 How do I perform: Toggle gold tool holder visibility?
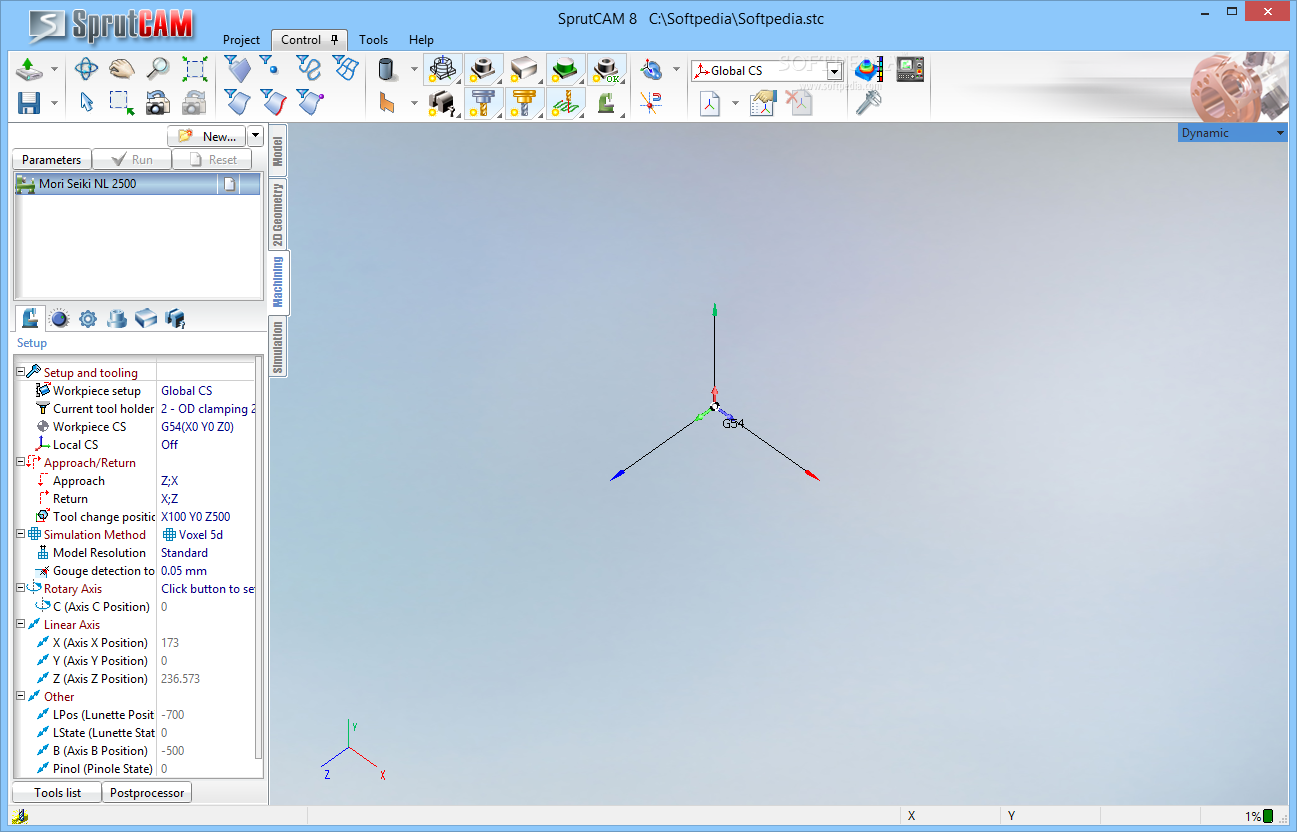coord(525,102)
